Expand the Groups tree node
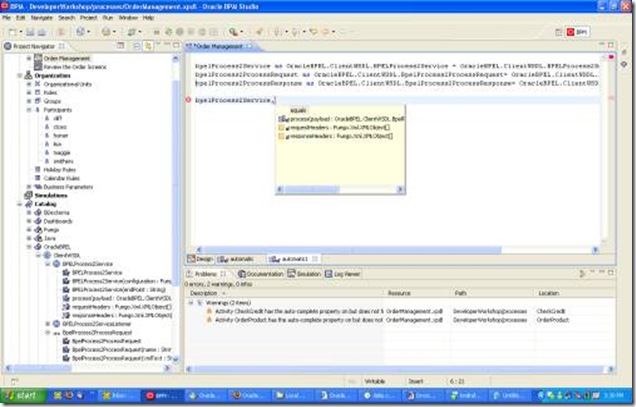The image size is (636, 407). 29,101
